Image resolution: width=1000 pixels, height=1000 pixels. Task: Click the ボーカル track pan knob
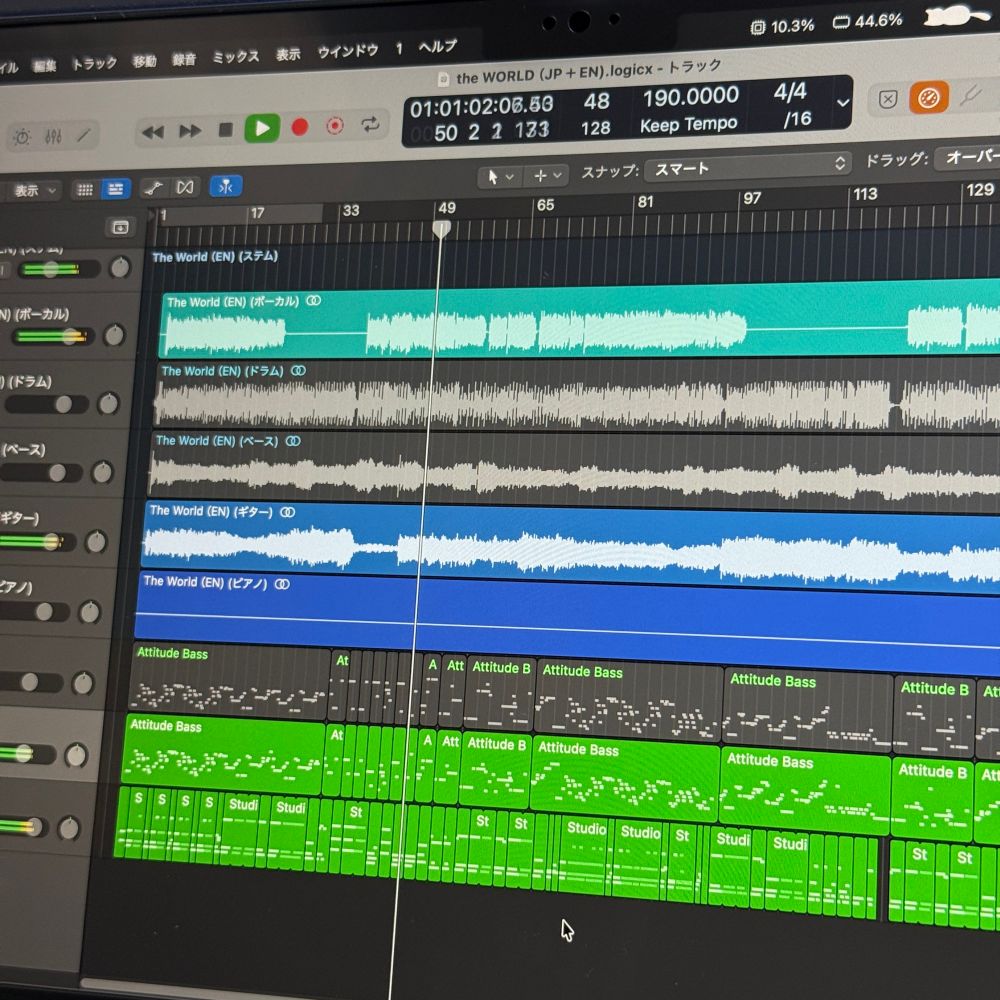tap(114, 335)
